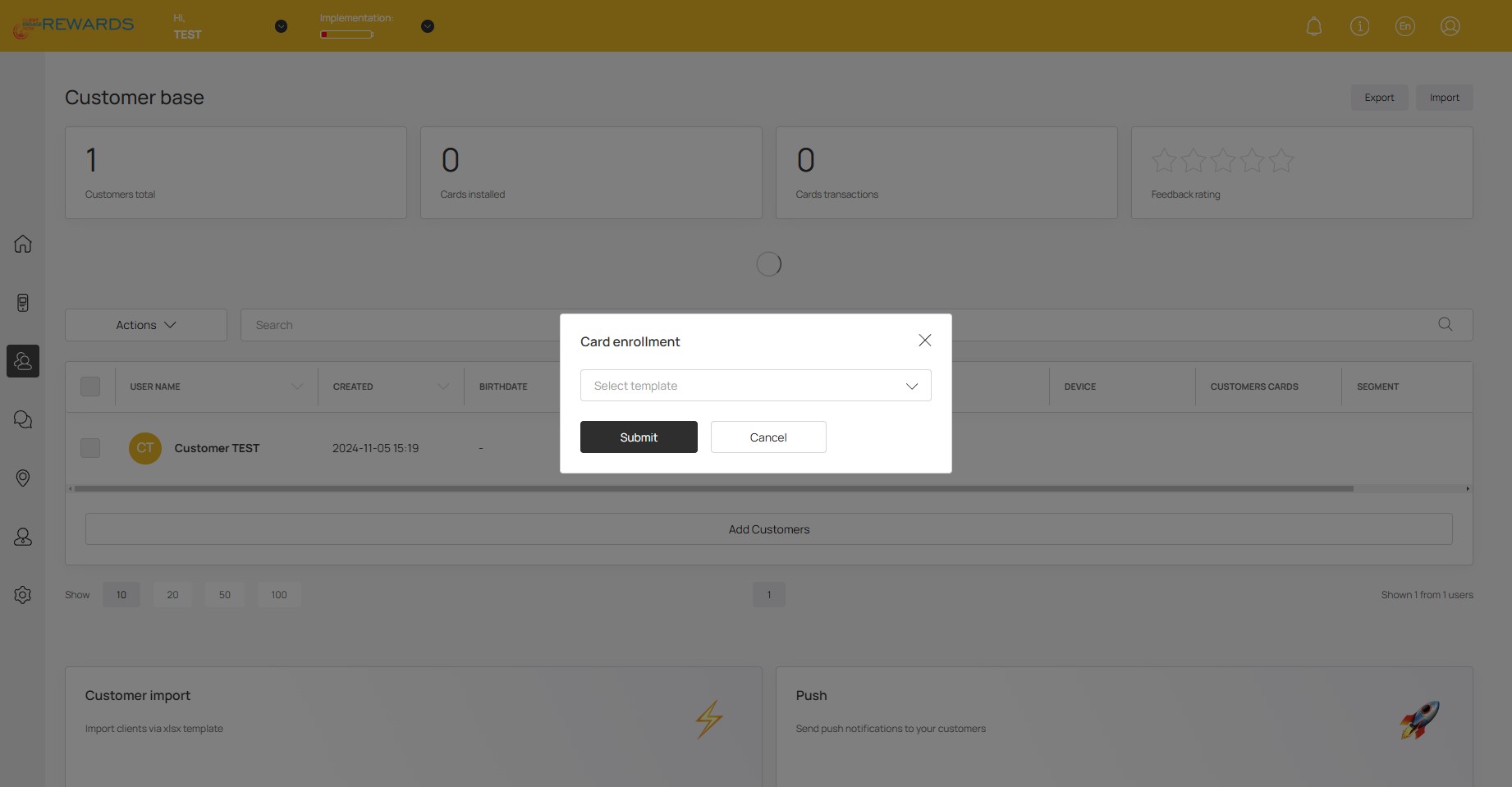The image size is (1512, 787).
Task: Tick the select-all header checkbox
Action: tap(90, 387)
